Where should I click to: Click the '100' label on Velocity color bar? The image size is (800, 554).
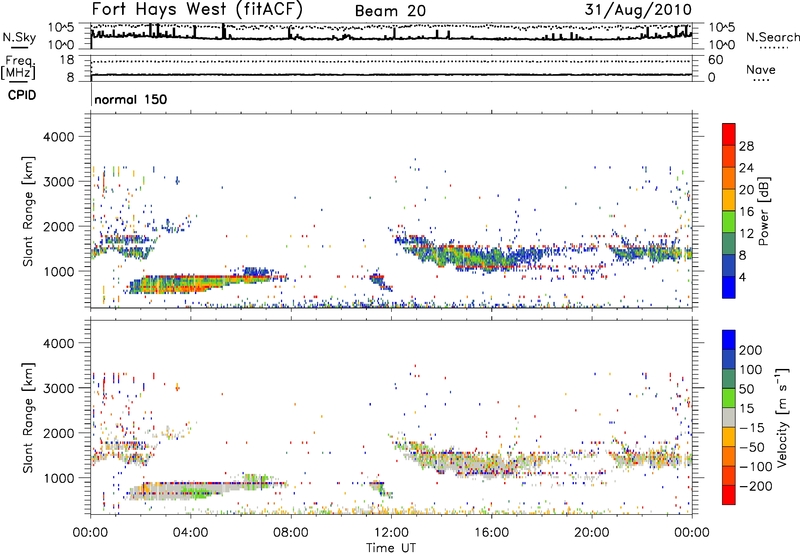click(750, 370)
